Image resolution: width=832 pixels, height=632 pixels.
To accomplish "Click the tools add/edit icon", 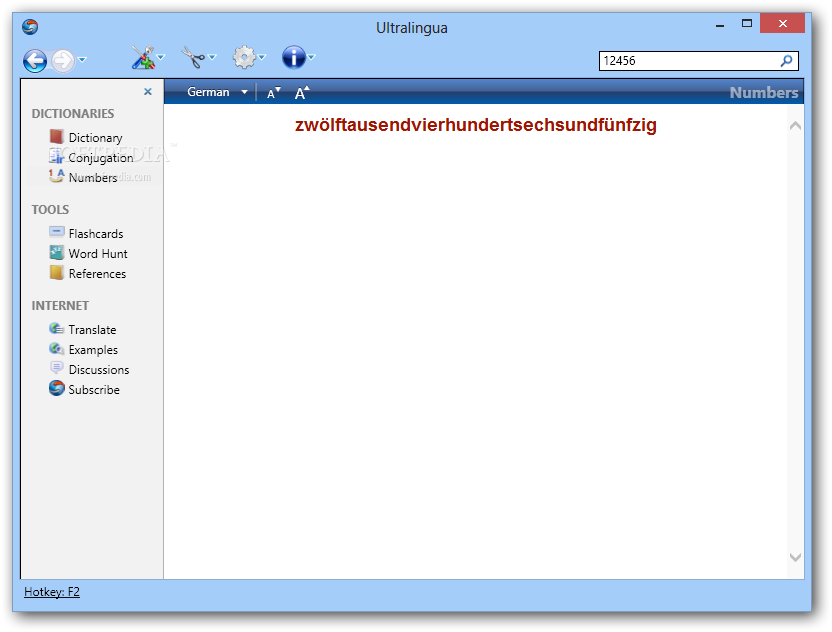I will point(143,57).
